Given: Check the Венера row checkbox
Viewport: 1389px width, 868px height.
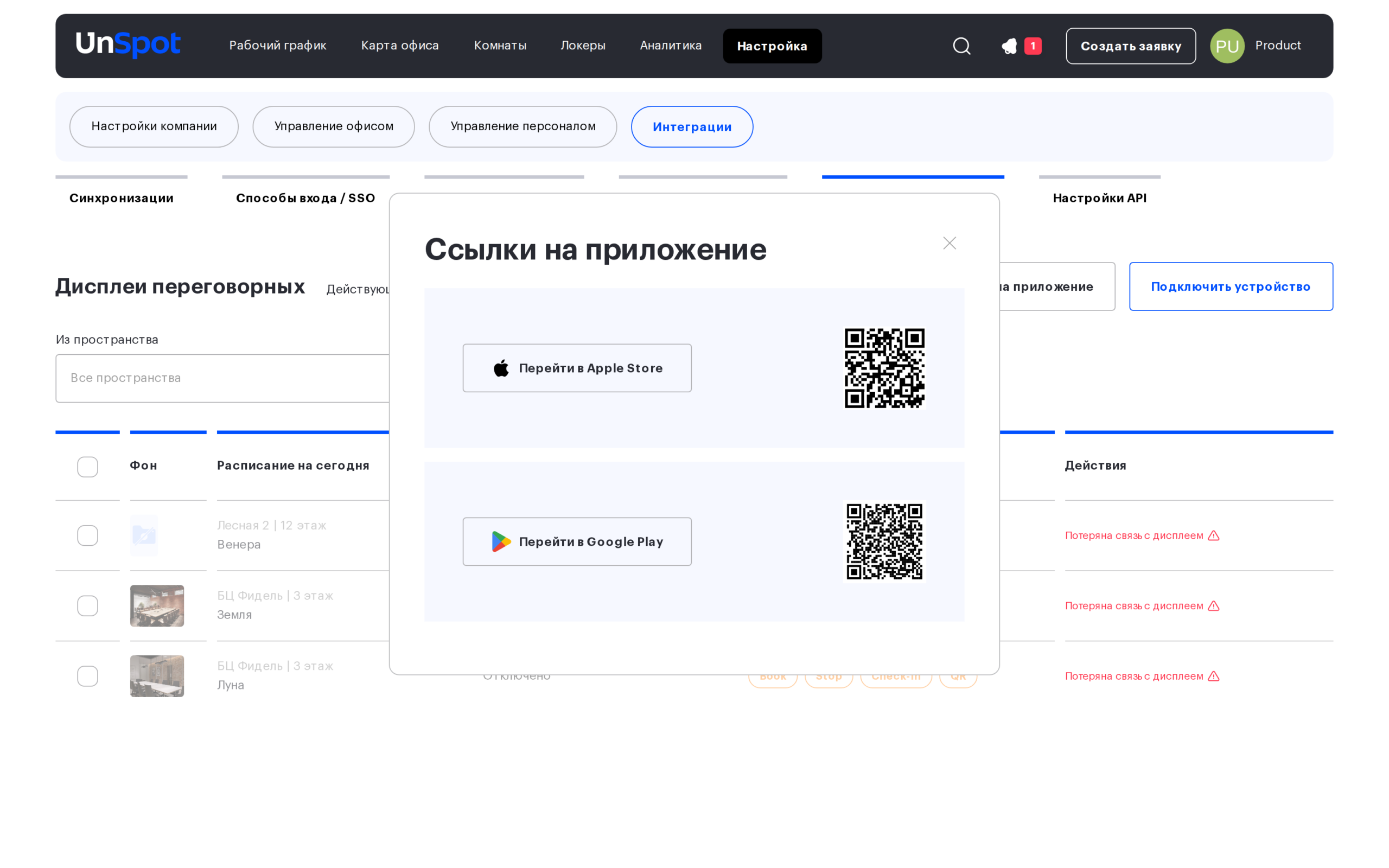Looking at the screenshot, I should [88, 535].
